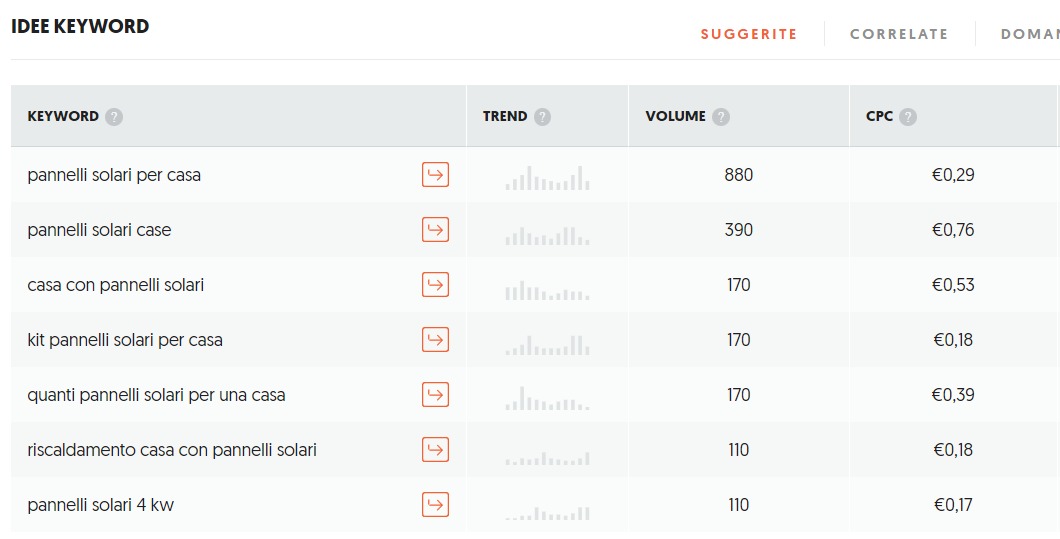Click arrow icon for 'riscaldamento casa con pannelli solari'
Viewport: 1060px width, 539px height.
[435, 450]
